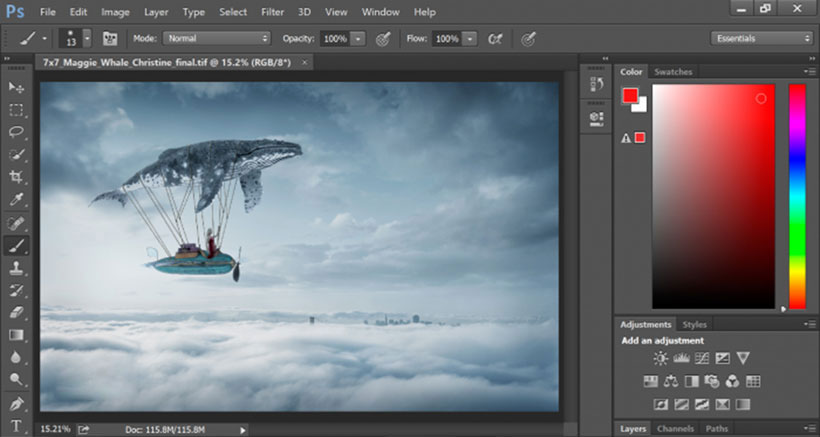Select the Crop tool
820x437 pixels.
tap(17, 177)
